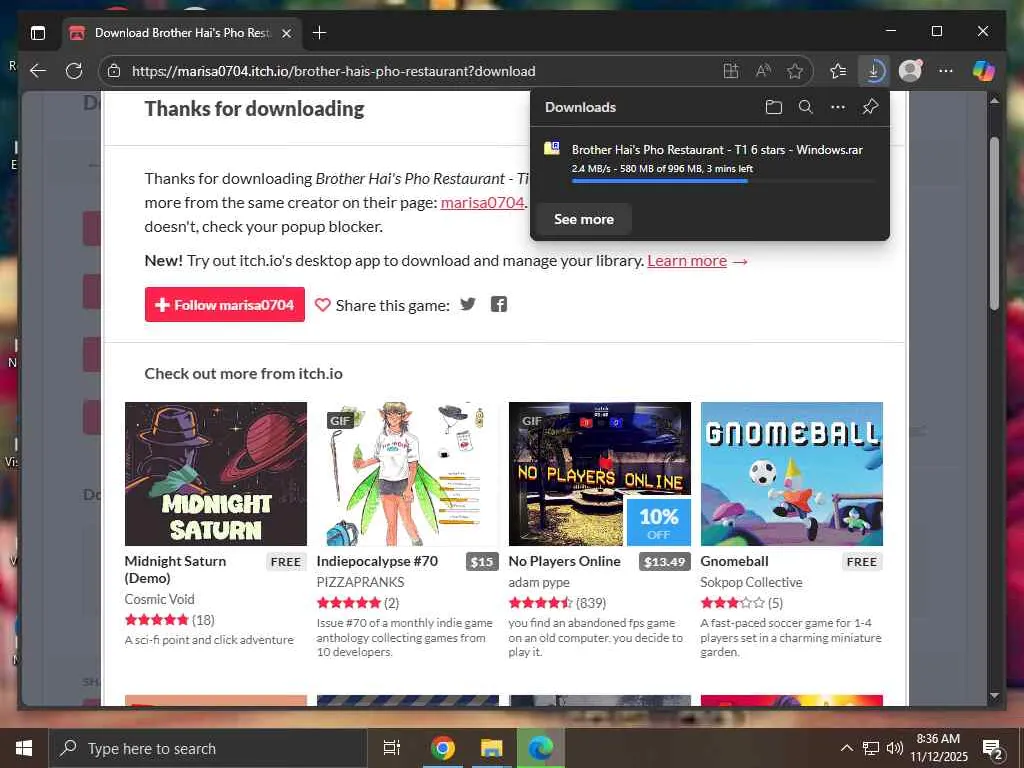Open Task View on taskbar
Screen dimensions: 1024x768
[x=392, y=748]
